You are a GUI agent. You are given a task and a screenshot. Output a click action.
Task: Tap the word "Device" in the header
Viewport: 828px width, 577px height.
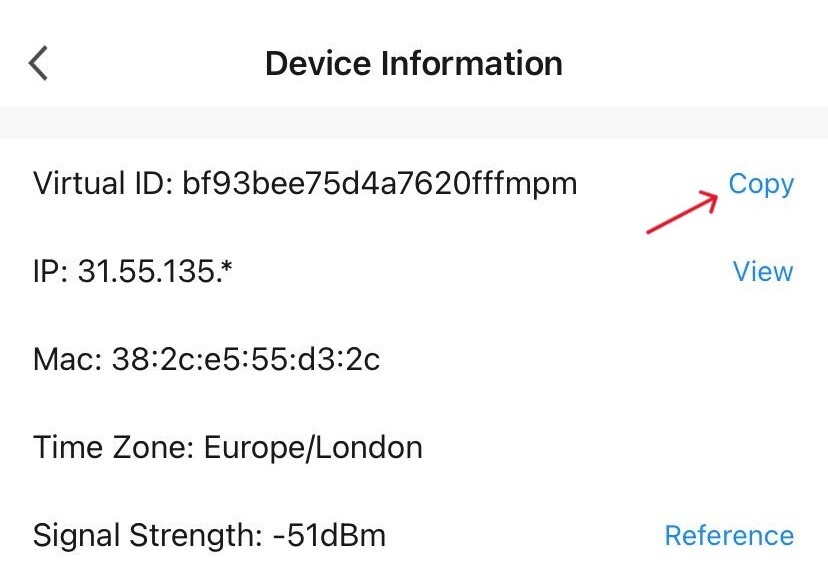(x=318, y=63)
